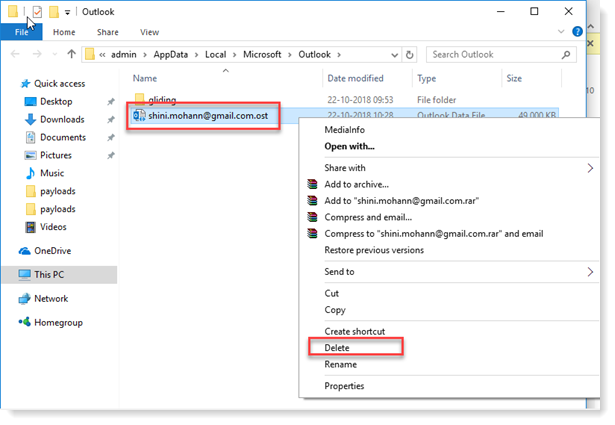
Task: Open Music in the sidebar
Action: (x=52, y=173)
